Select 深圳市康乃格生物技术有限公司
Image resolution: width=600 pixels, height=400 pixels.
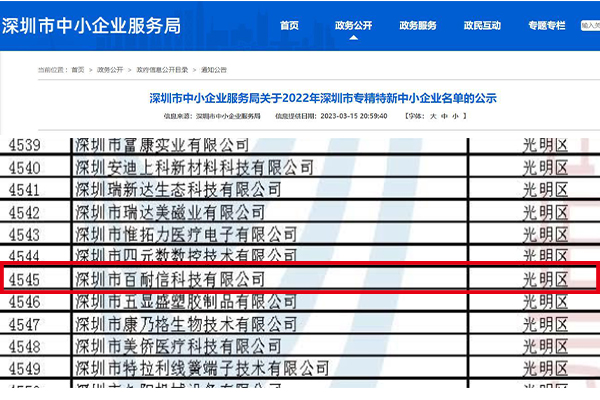click(x=186, y=324)
